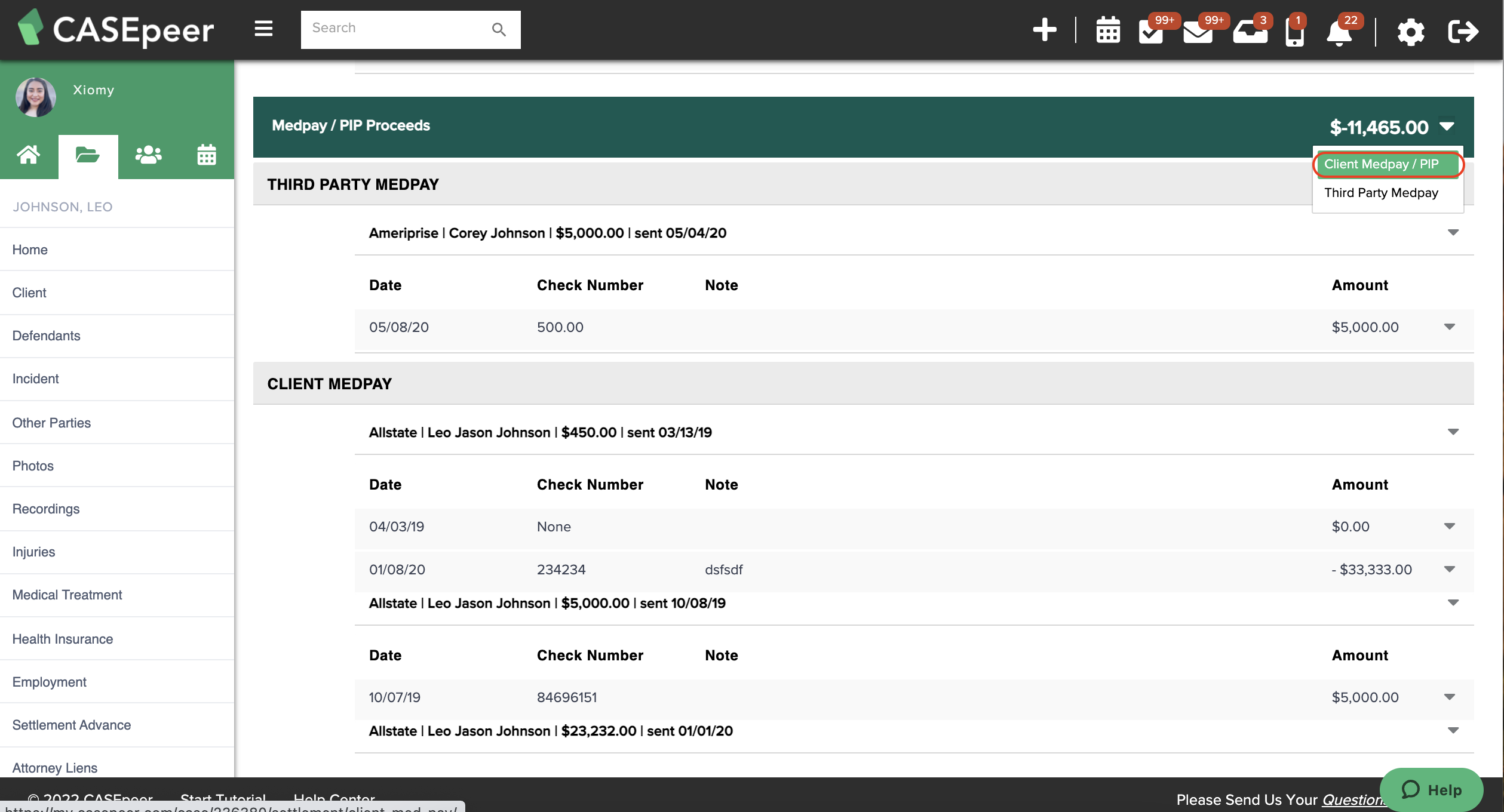This screenshot has height=812, width=1504.
Task: Open the Injuries sidebar item
Action: point(117,552)
